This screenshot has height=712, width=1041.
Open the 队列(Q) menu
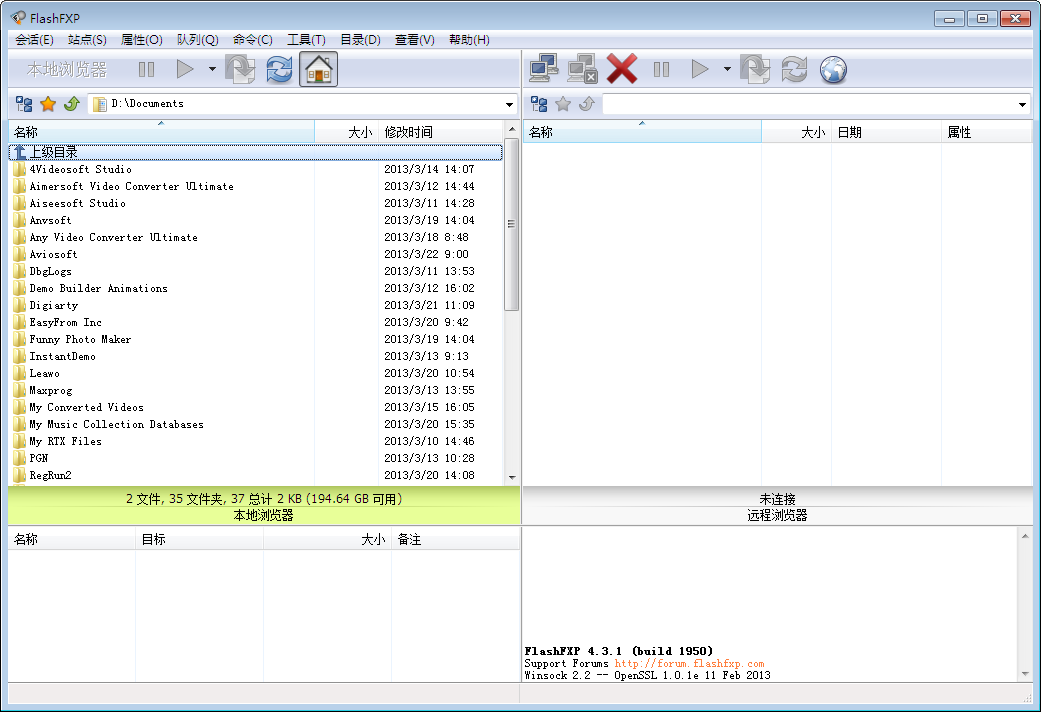click(x=197, y=40)
